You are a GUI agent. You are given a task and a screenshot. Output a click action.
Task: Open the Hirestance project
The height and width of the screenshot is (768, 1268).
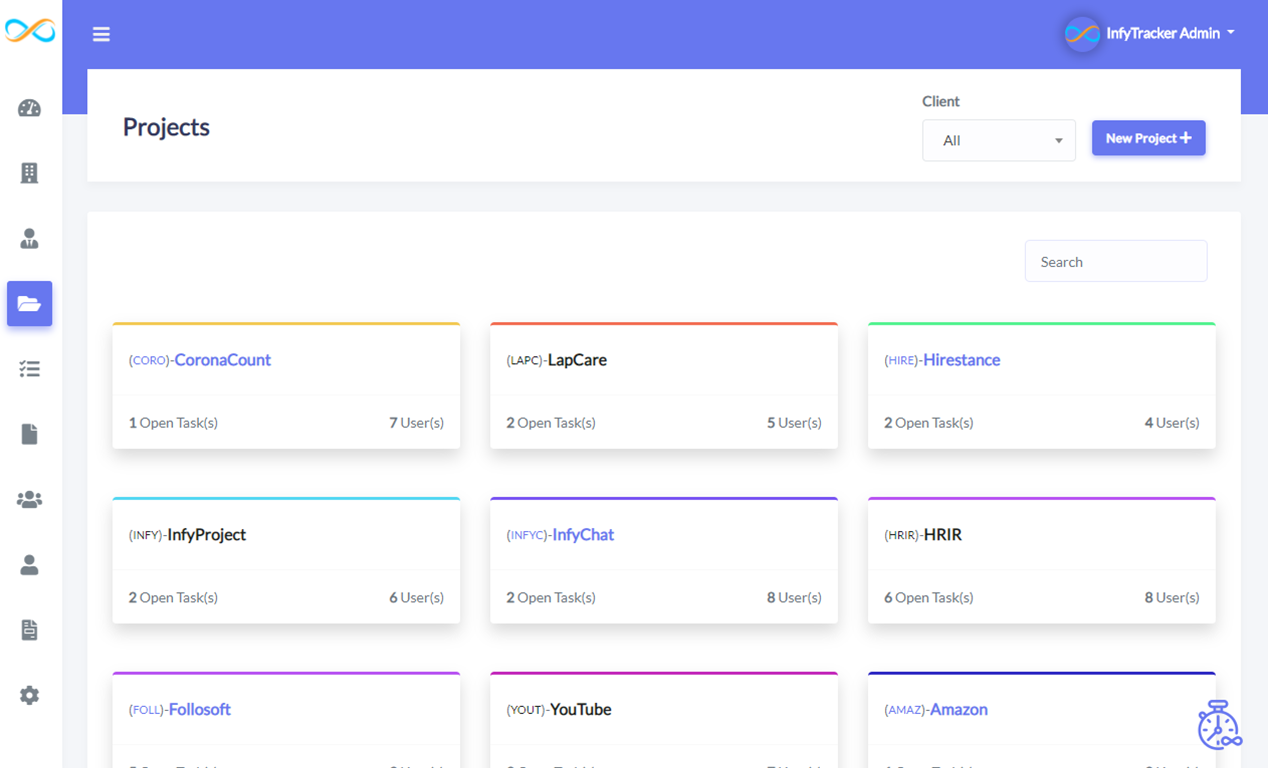point(942,360)
